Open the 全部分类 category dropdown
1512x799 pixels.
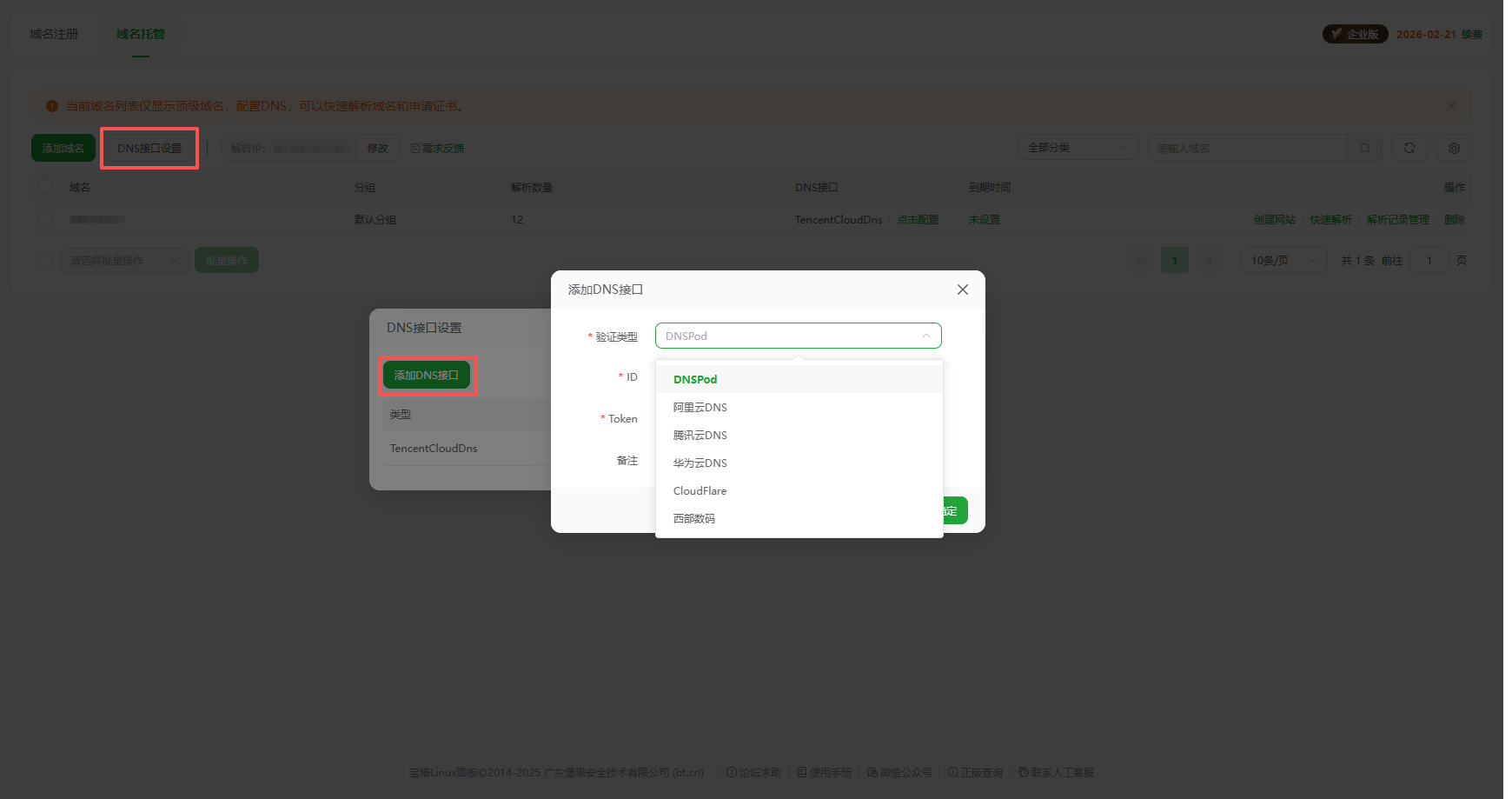(x=1077, y=148)
